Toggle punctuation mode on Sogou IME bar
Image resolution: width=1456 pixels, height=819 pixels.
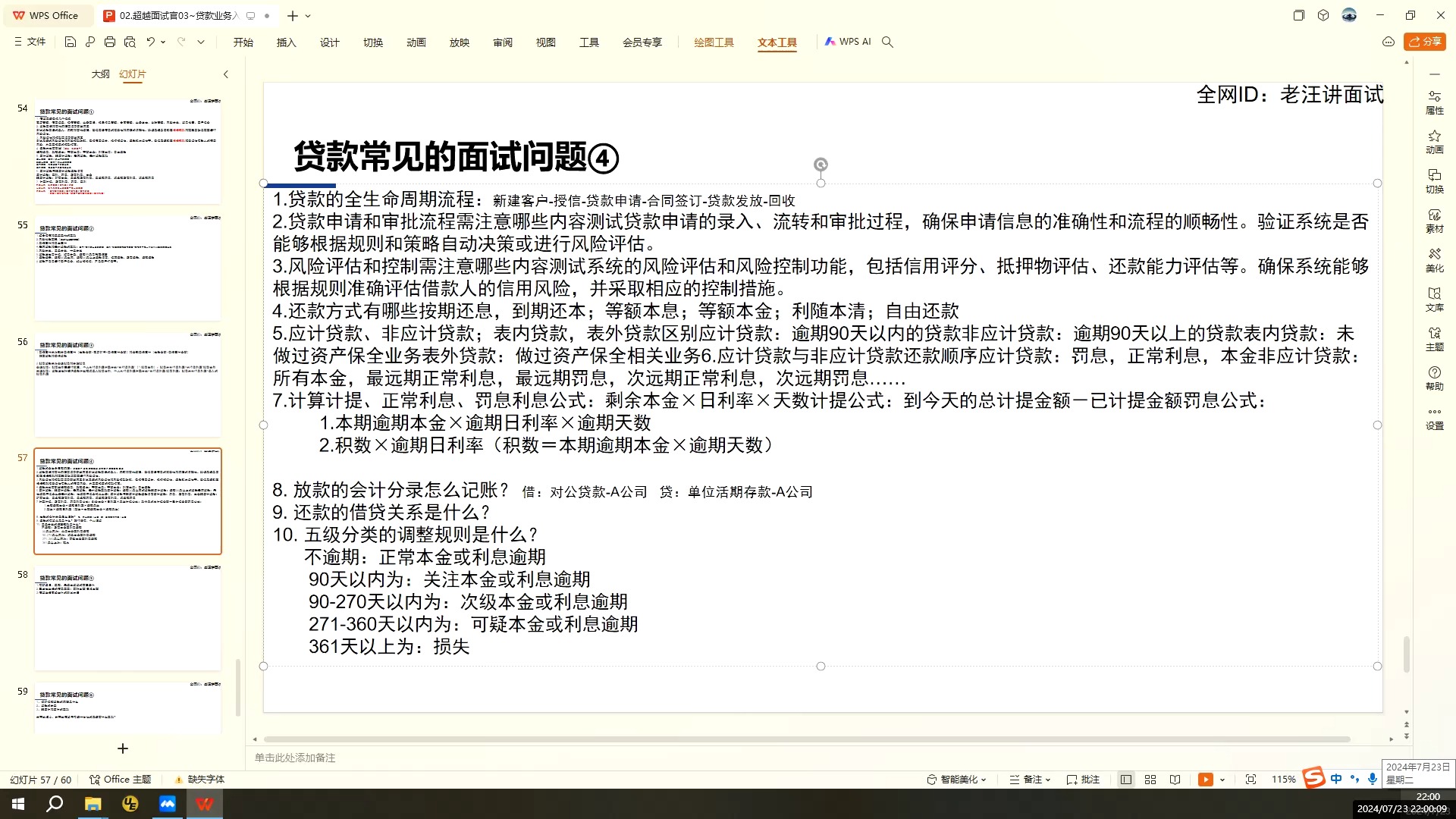[1354, 779]
